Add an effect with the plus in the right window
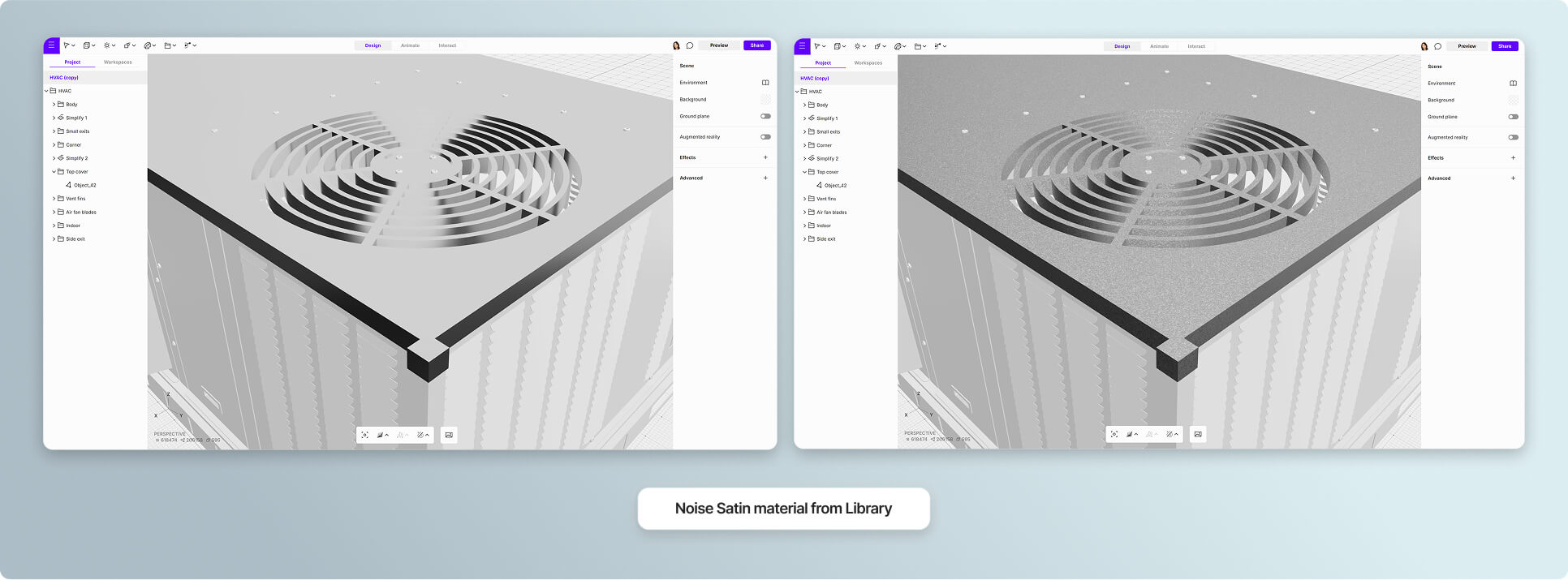This screenshot has height=580, width=1568. coord(1513,158)
